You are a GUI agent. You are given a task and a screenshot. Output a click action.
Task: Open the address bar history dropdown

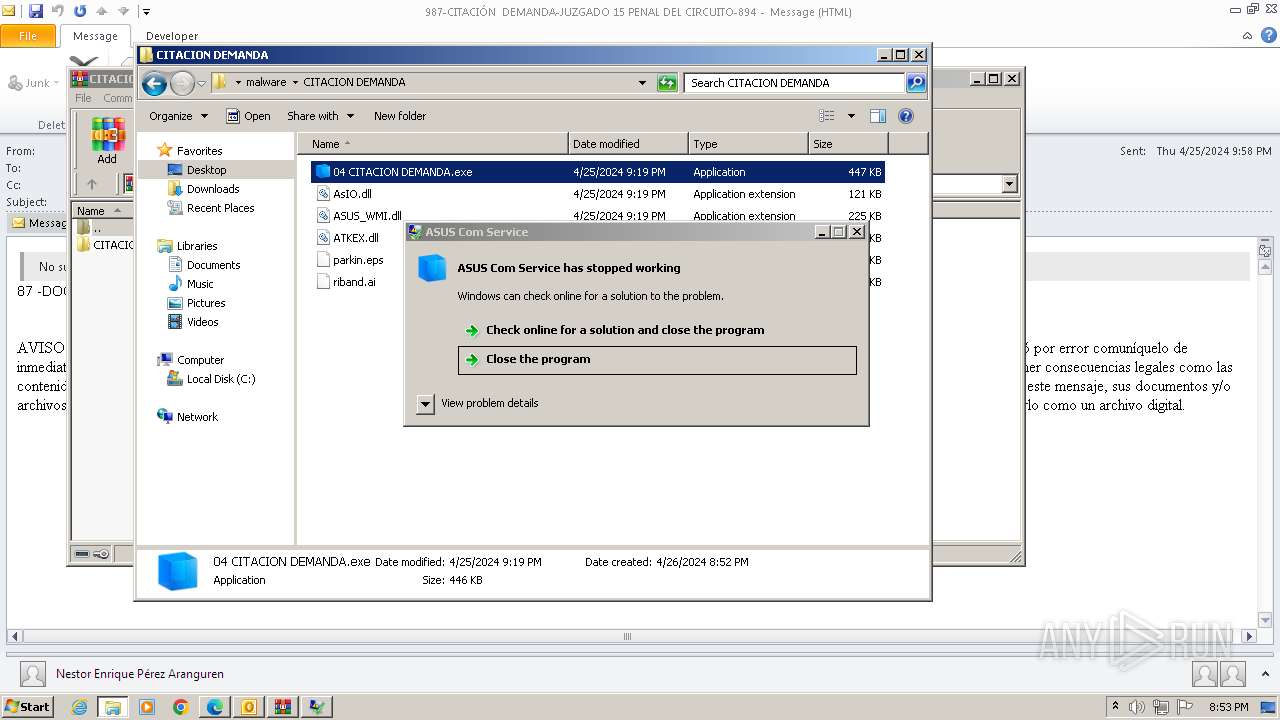coord(642,83)
